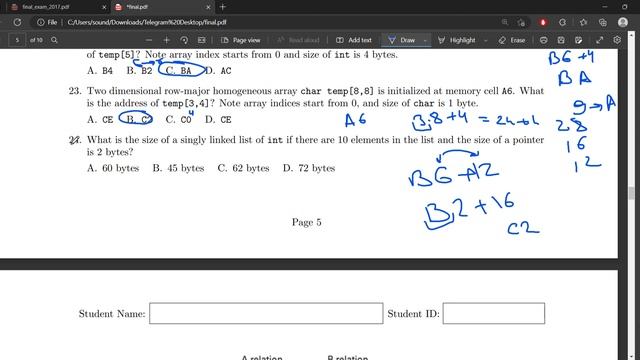Toggle the Draw tool
640x360 pixels.
click(402, 40)
